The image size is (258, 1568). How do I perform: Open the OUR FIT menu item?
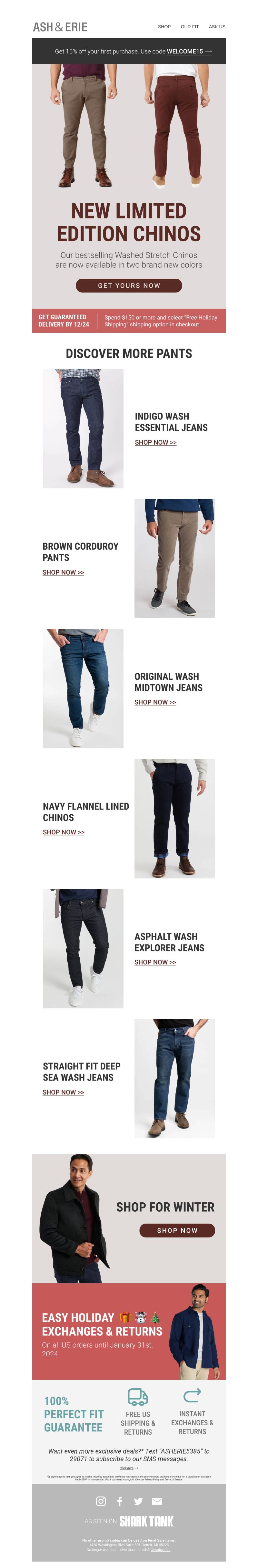click(190, 27)
